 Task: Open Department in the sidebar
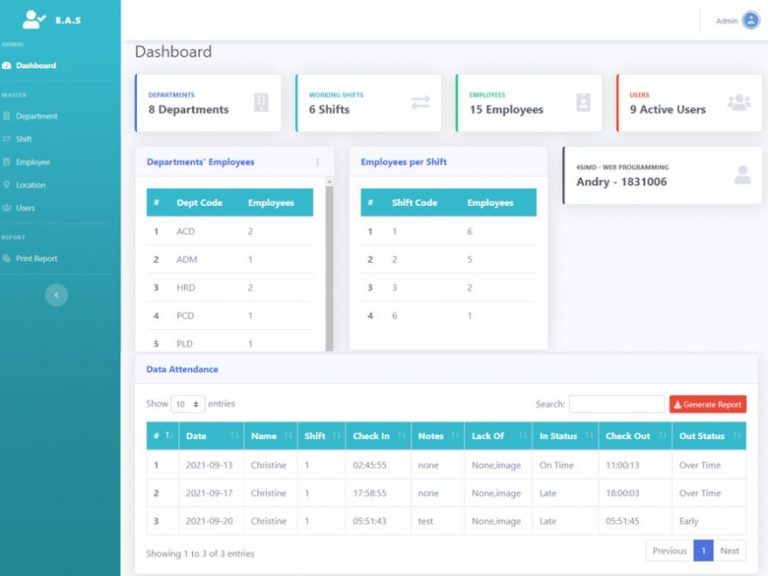pos(36,116)
